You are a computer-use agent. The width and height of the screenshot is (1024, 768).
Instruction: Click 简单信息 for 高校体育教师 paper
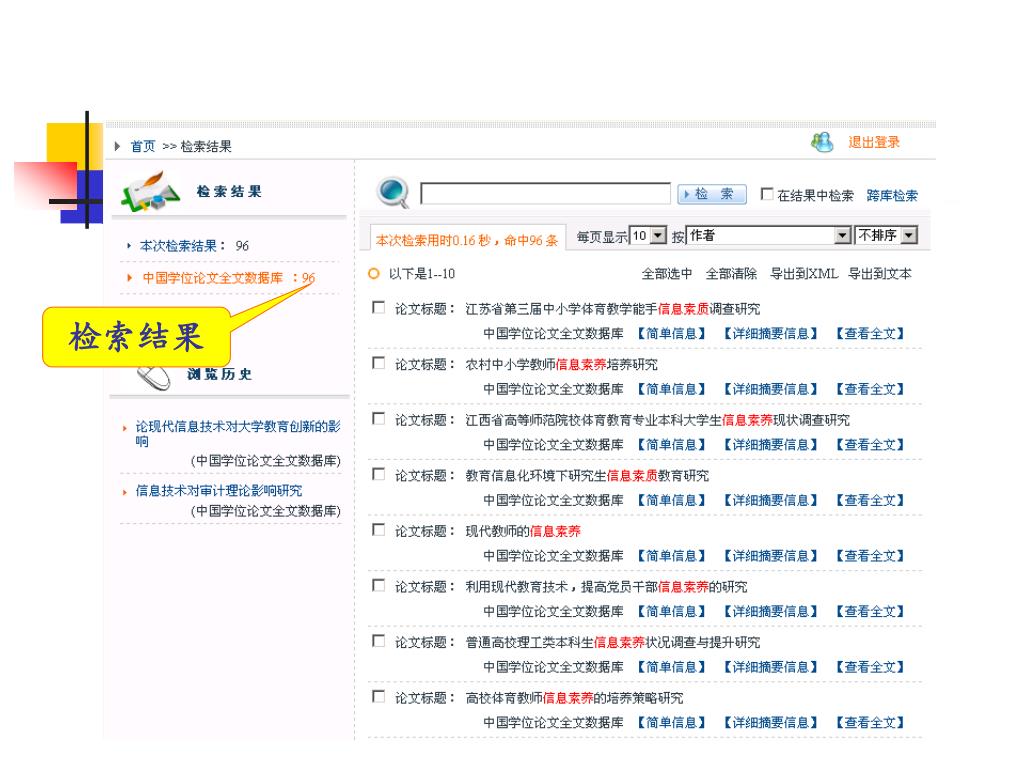point(671,722)
